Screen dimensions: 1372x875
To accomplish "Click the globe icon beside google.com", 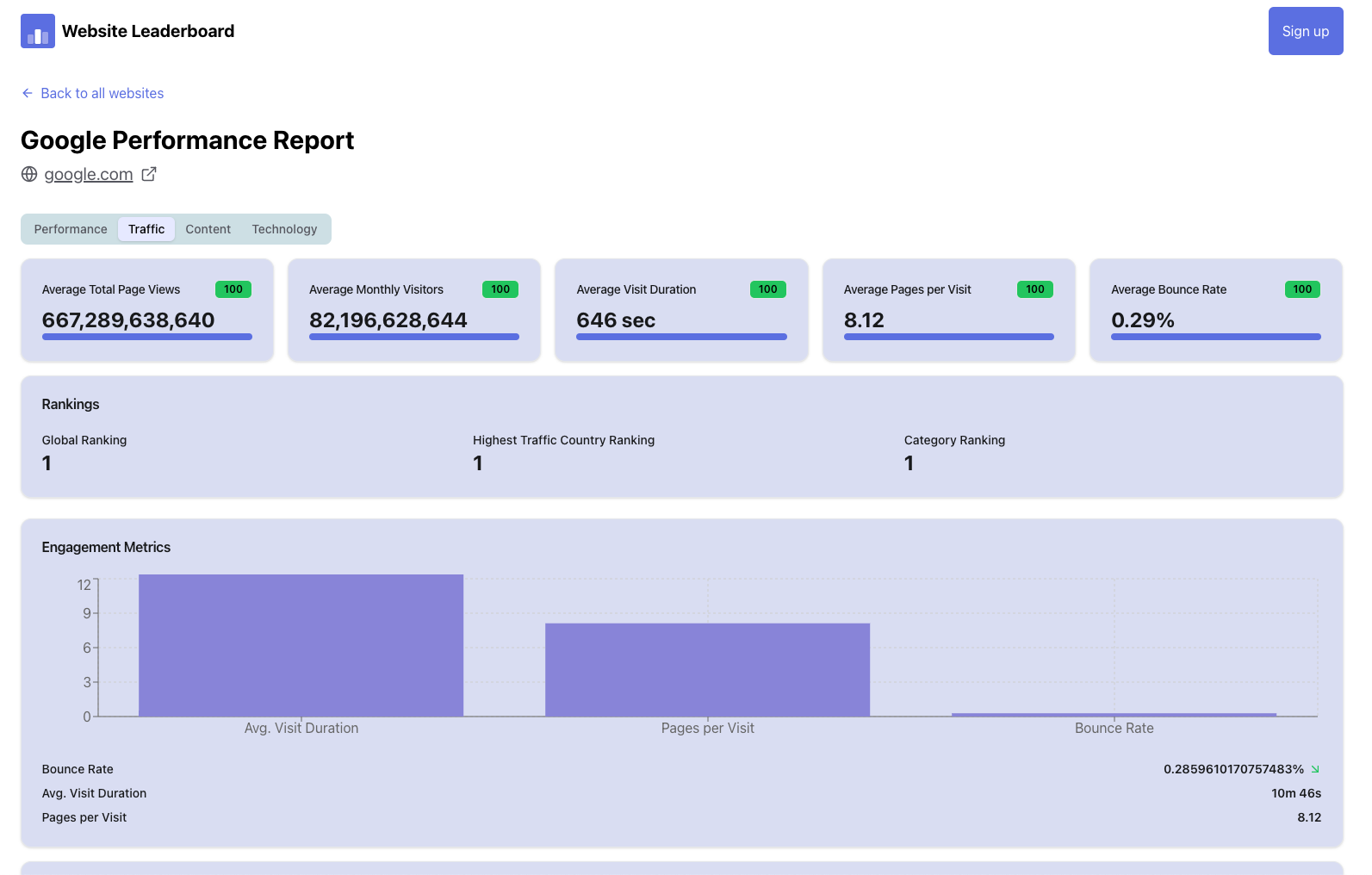I will (x=29, y=174).
